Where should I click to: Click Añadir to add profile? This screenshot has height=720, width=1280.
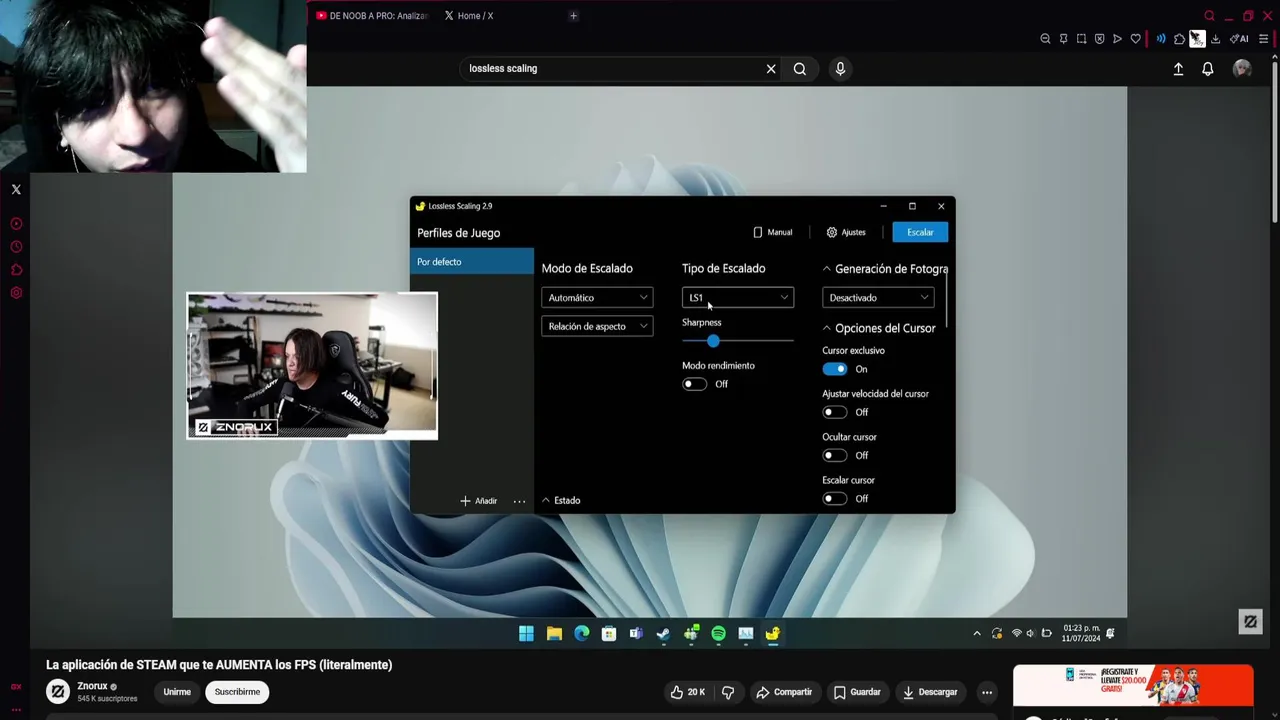(x=479, y=501)
